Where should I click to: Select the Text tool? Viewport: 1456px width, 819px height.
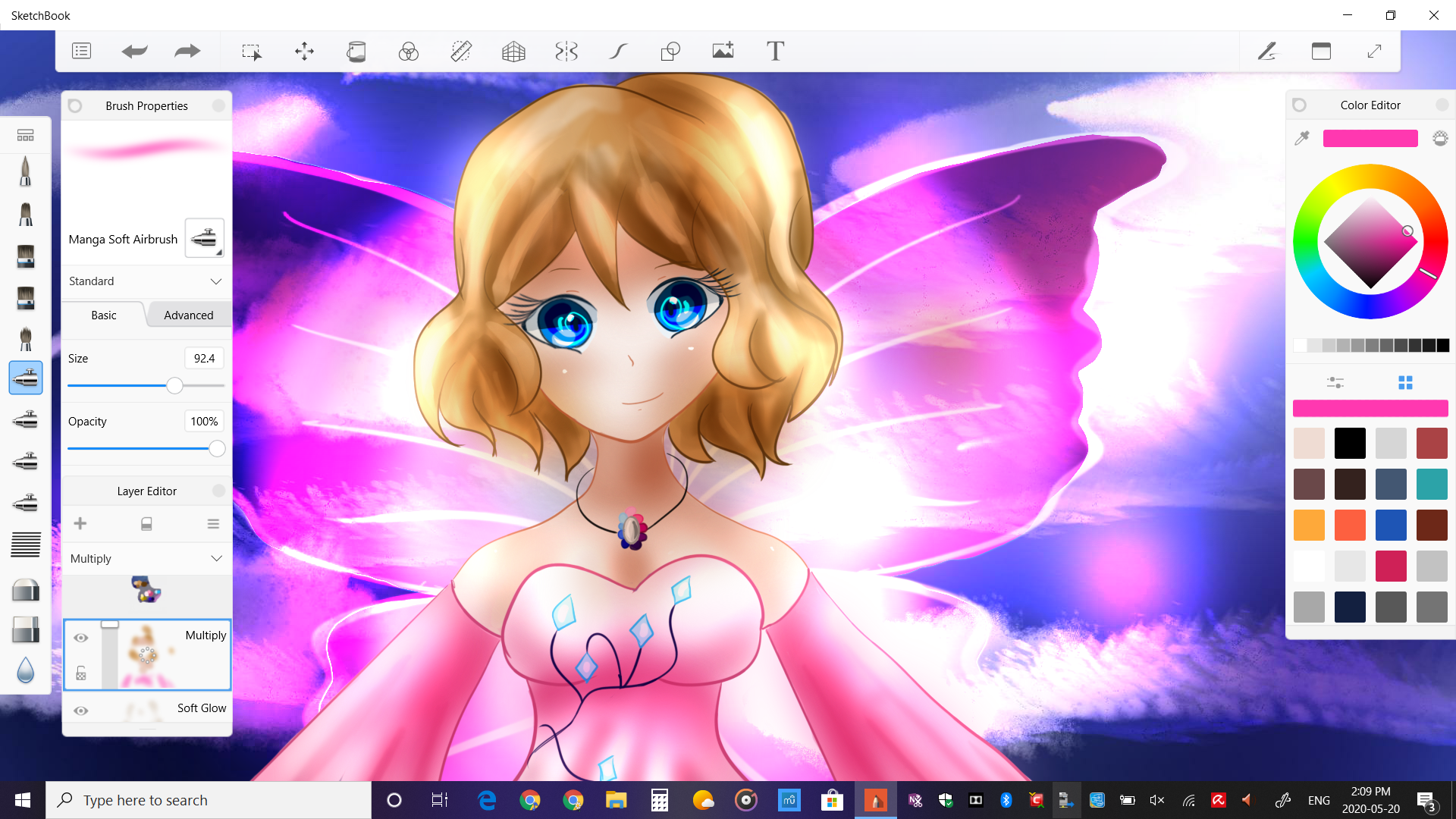pos(775,51)
